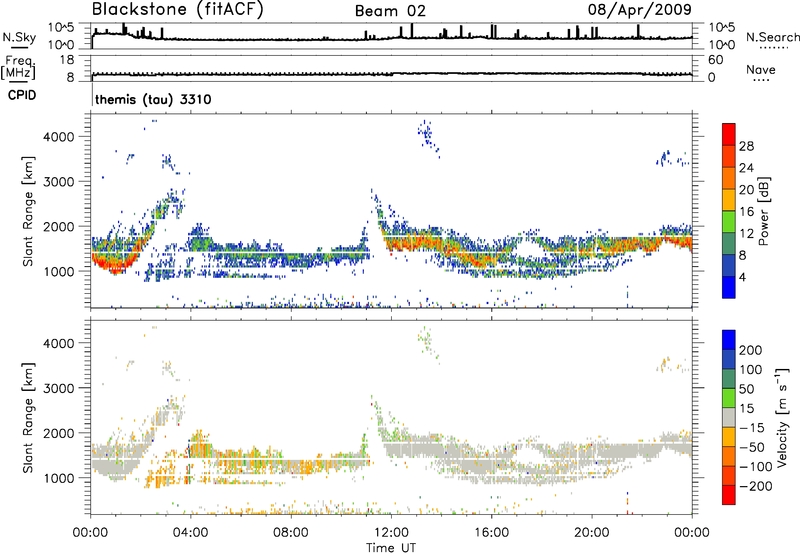The width and height of the screenshot is (800, 554).
Task: Click the 08:00 time tick label
Action: [291, 533]
